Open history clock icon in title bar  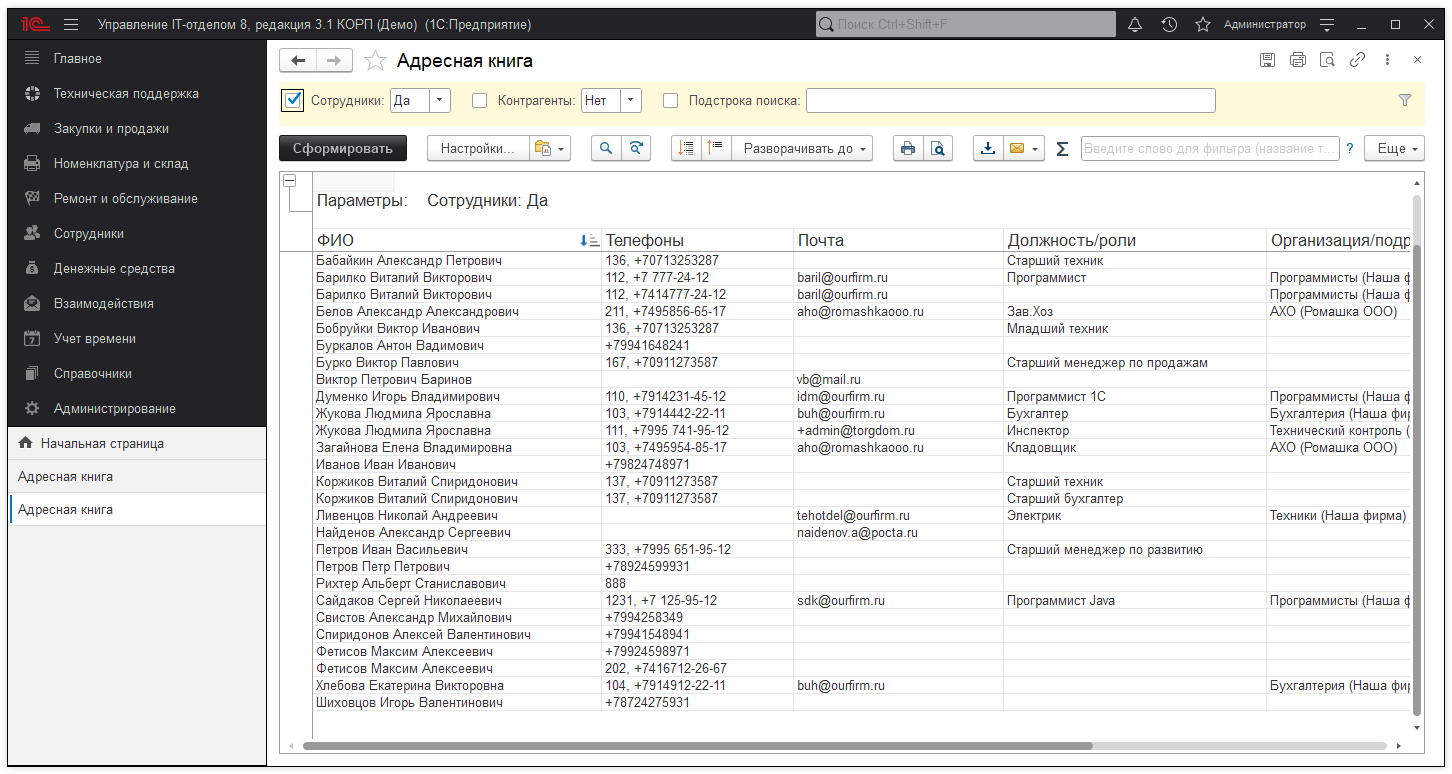(1169, 24)
